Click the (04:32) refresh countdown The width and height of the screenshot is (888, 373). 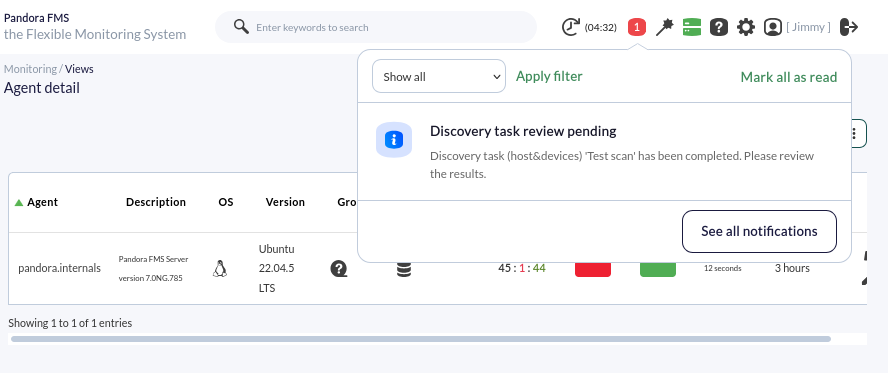pyautogui.click(x=600, y=27)
